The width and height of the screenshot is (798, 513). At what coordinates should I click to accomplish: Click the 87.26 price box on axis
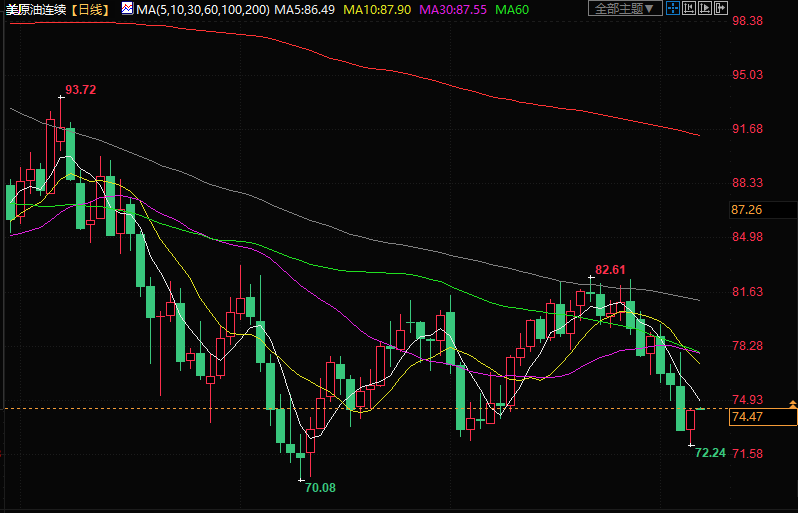[747, 210]
